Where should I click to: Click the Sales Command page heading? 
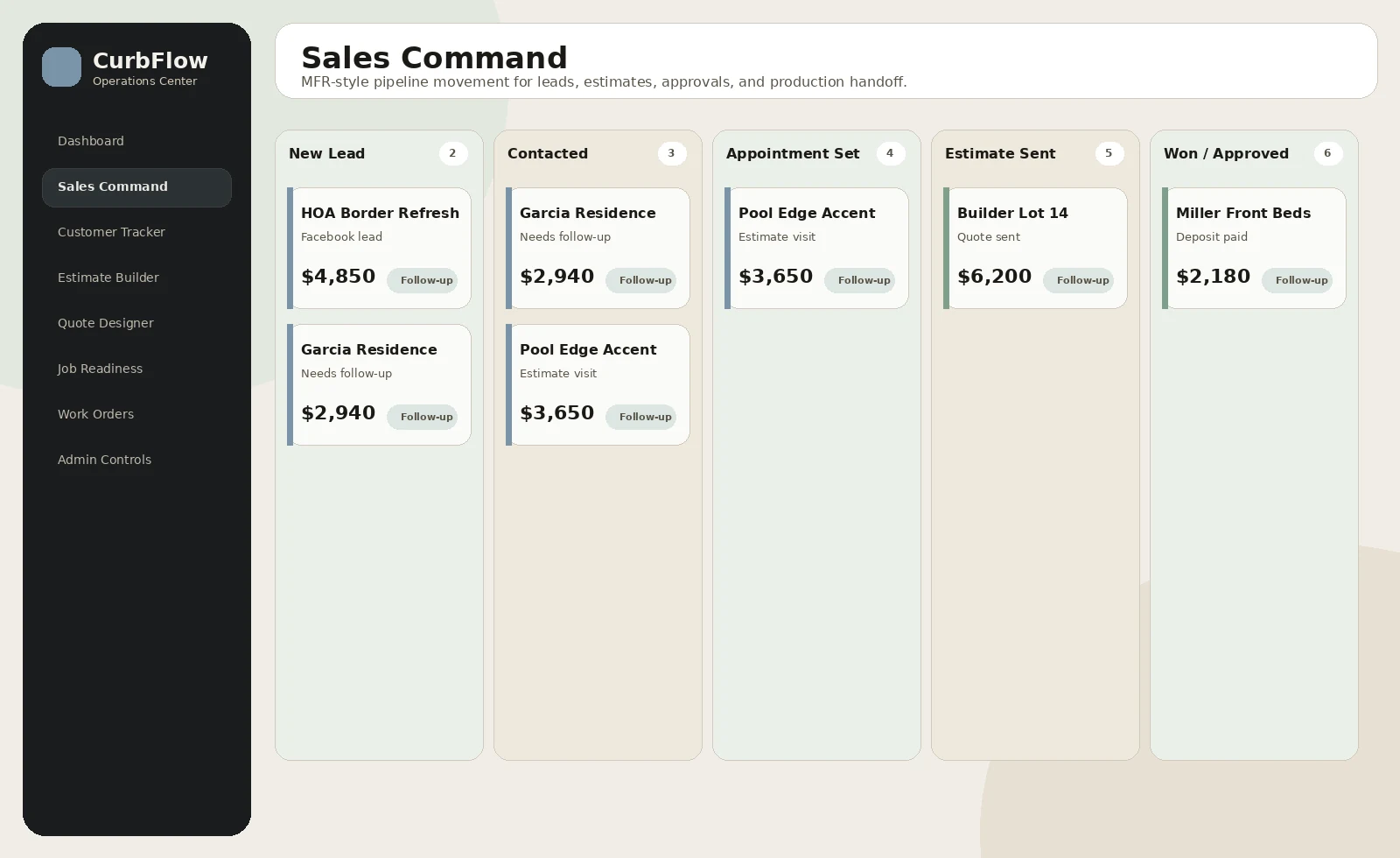click(x=434, y=58)
